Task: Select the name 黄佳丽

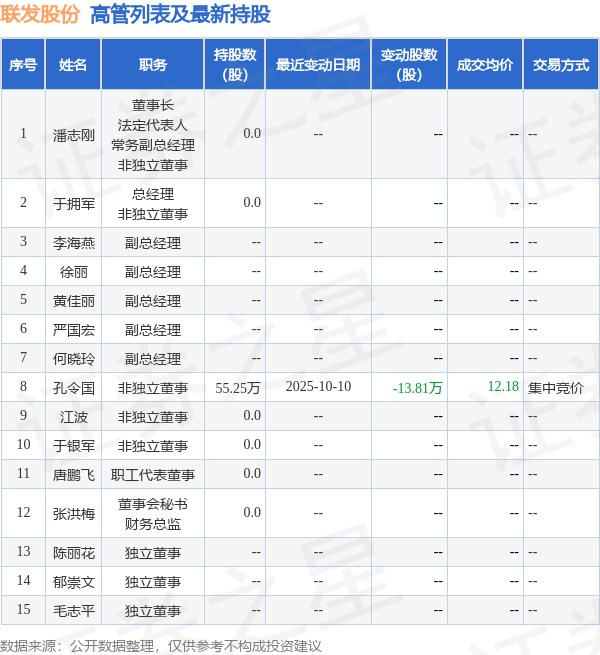Action: pos(74,301)
